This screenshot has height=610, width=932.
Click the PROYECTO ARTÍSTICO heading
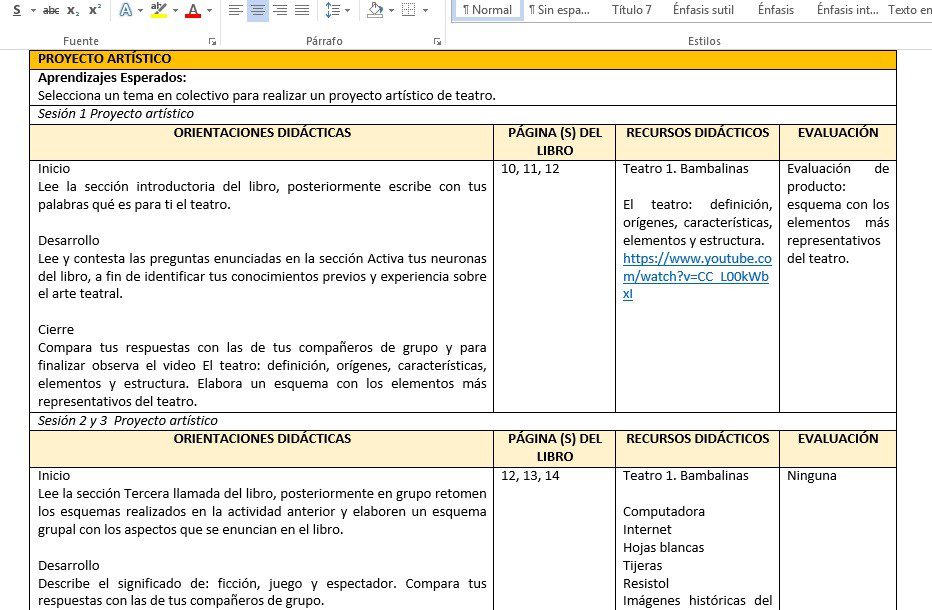pyautogui.click(x=105, y=59)
